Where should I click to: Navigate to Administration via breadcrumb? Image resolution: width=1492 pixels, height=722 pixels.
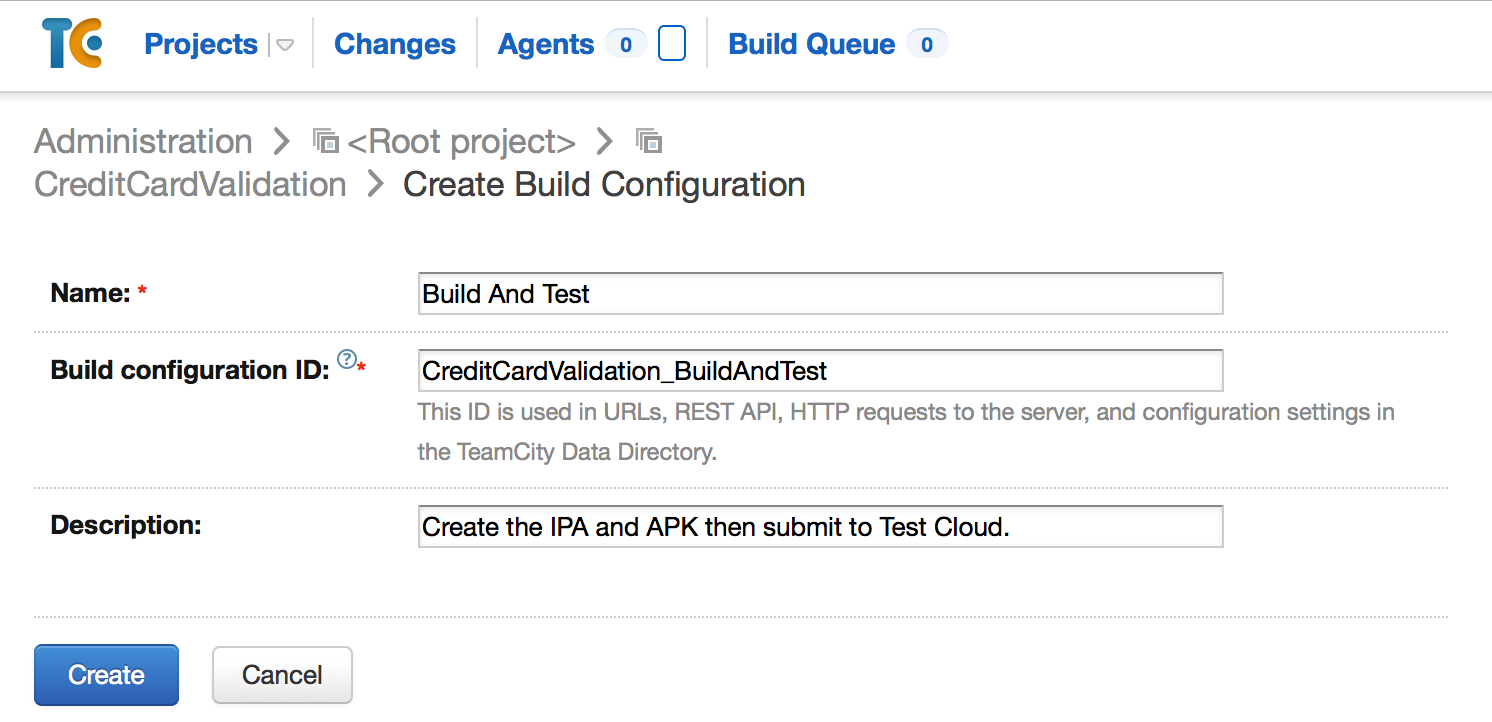coord(143,141)
